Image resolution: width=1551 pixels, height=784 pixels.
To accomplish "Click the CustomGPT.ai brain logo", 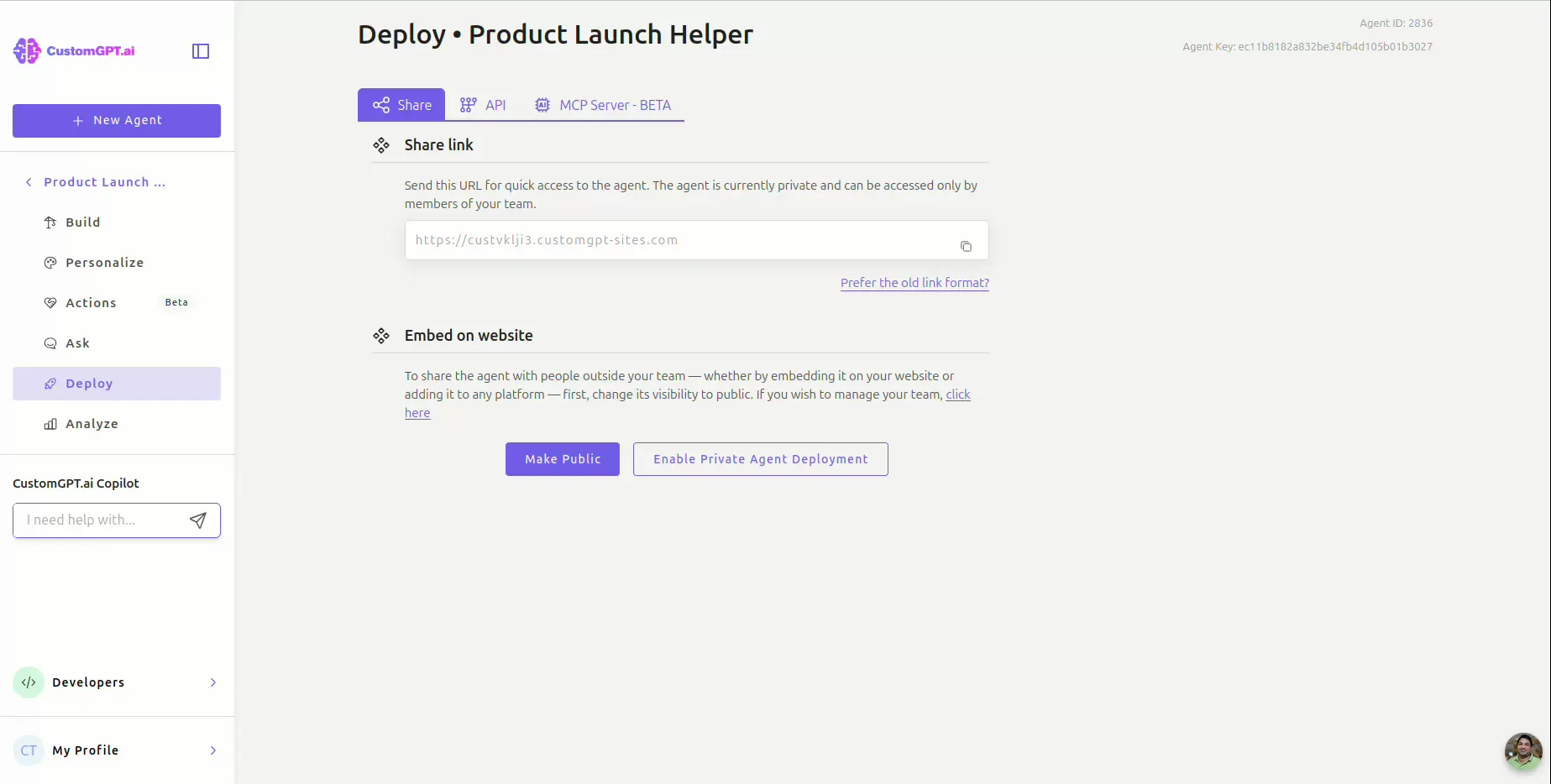I will [x=27, y=50].
